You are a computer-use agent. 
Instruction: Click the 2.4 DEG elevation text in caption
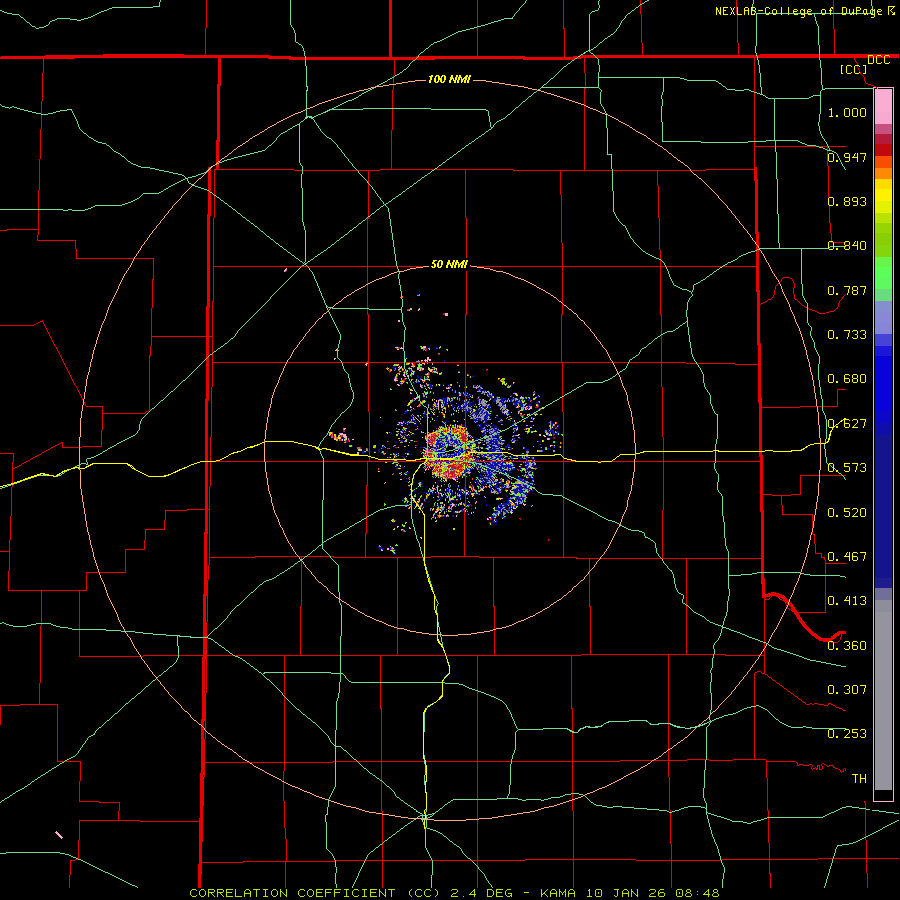click(x=481, y=893)
